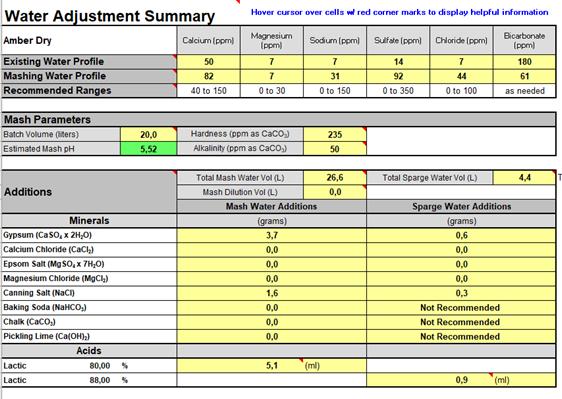This screenshot has height=399, width=562.
Task: Select the Gypsum sparge addition cell 0,6
Action: [x=461, y=235]
